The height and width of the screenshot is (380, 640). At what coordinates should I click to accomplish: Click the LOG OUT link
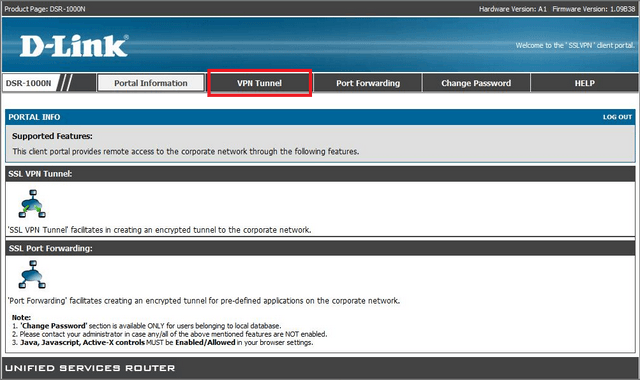click(x=617, y=117)
